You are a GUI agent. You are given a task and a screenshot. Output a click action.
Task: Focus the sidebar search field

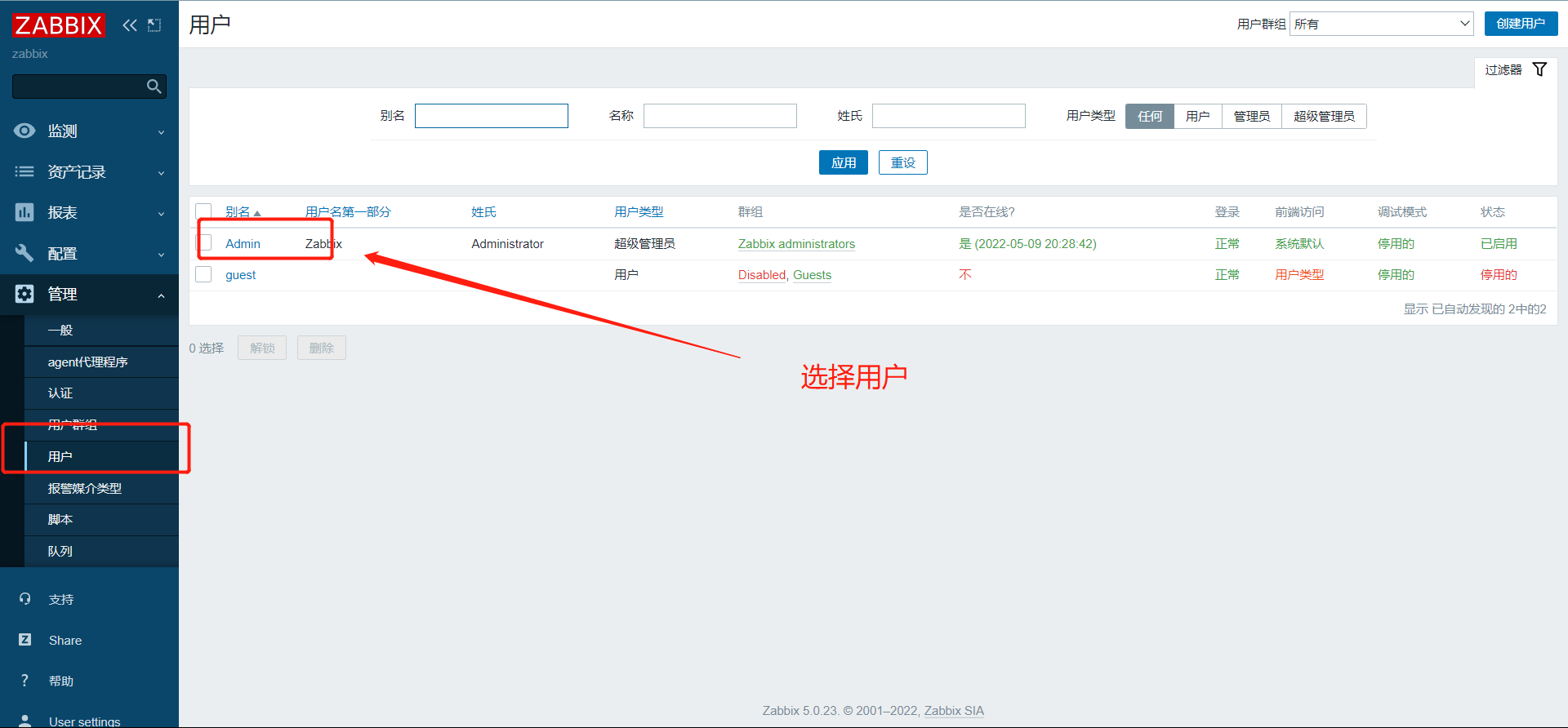[78, 87]
